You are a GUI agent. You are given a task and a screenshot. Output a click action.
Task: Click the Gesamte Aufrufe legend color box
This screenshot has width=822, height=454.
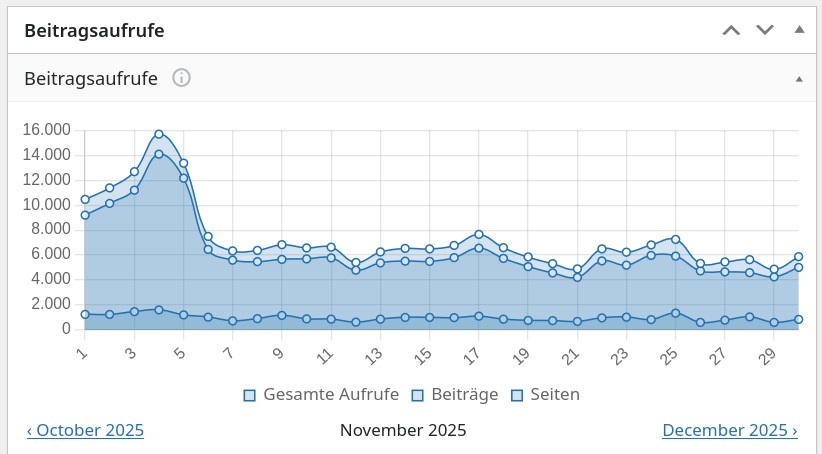(250, 395)
